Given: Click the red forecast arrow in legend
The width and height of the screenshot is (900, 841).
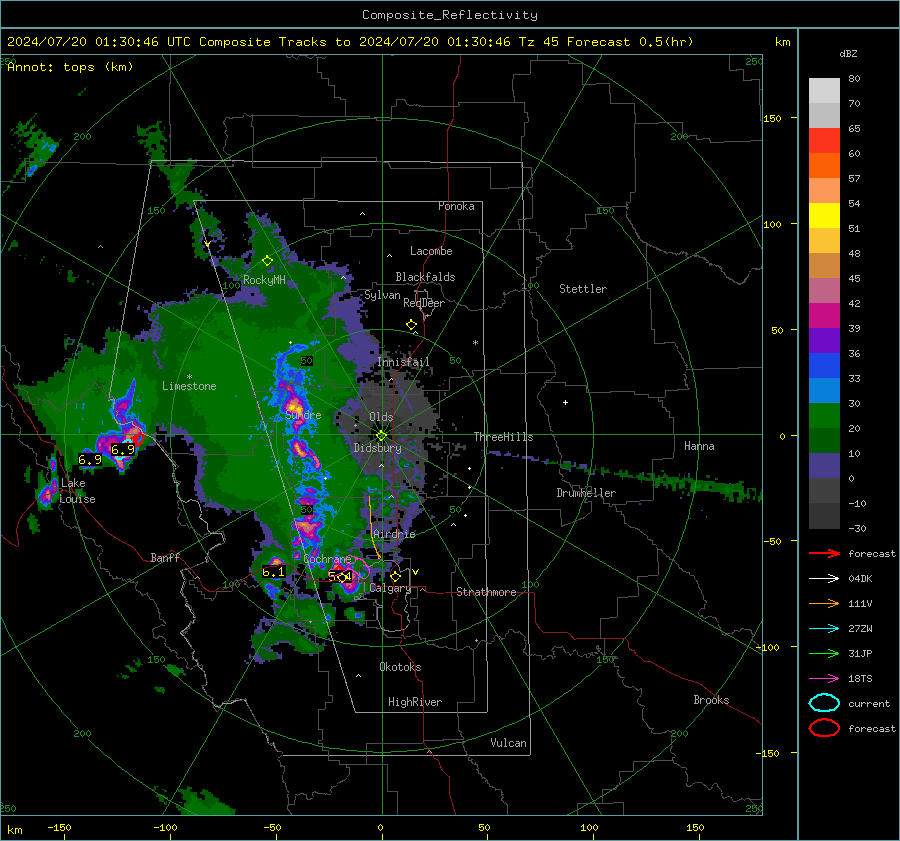Looking at the screenshot, I should [x=824, y=553].
